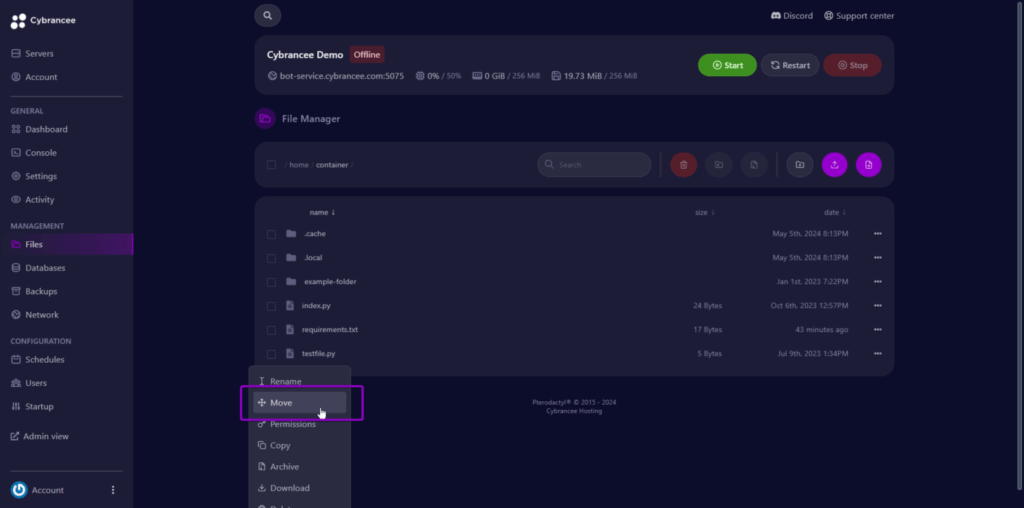Open the options menu for requirements.txt
The width and height of the screenshot is (1024, 508).
point(878,330)
